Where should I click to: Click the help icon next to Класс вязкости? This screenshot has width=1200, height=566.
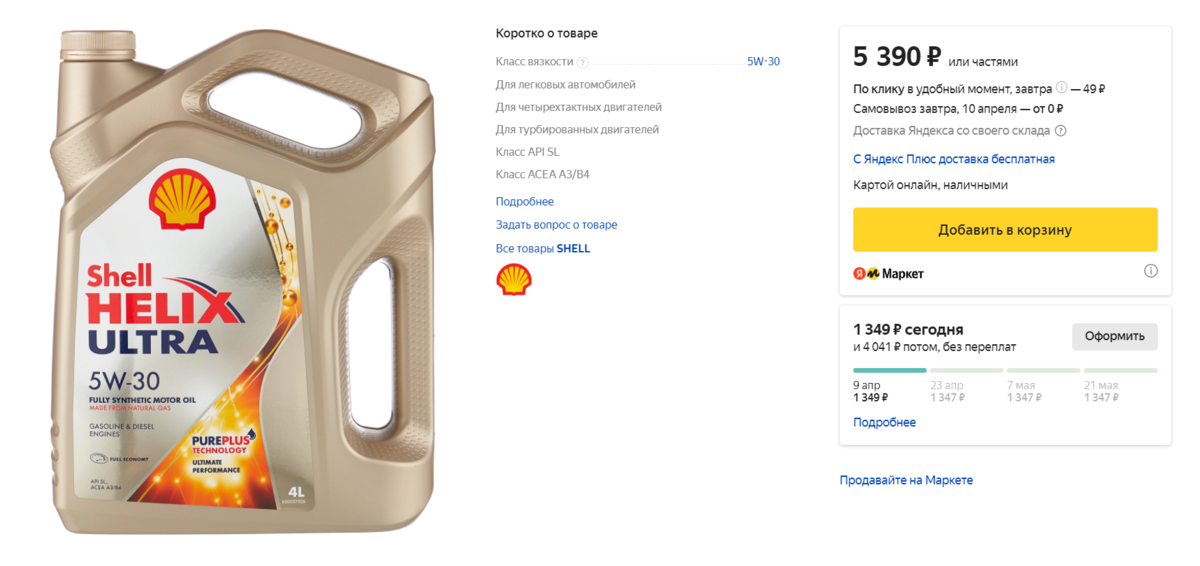[x=583, y=62]
